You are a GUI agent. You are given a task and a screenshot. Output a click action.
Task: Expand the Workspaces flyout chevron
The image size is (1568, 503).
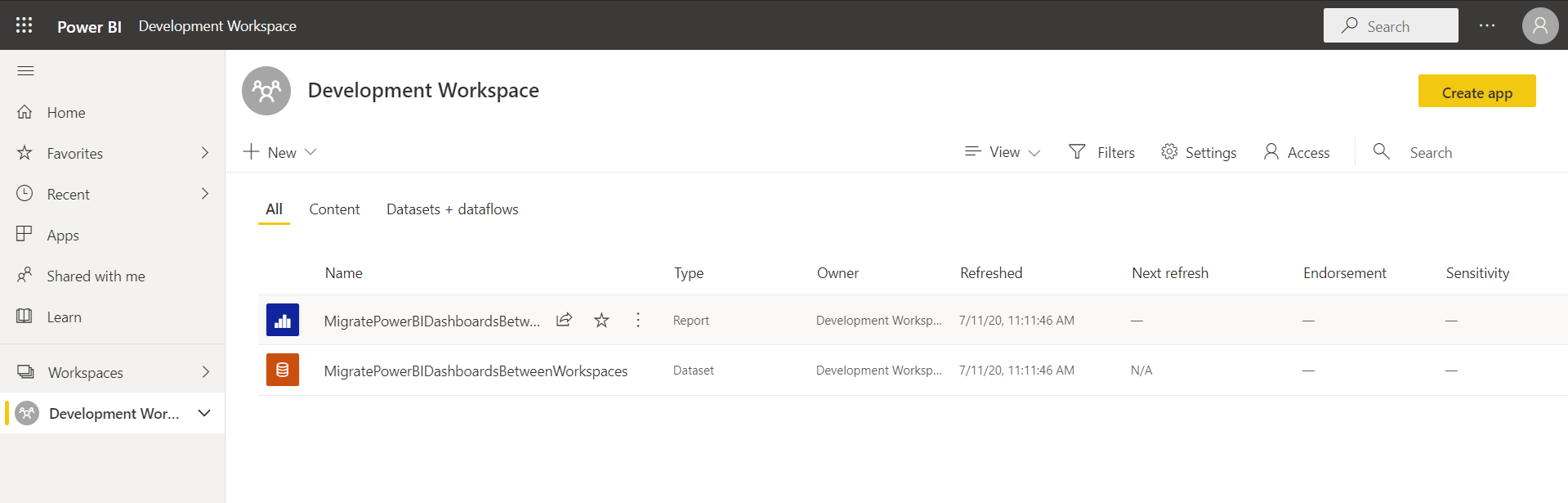pyautogui.click(x=205, y=372)
